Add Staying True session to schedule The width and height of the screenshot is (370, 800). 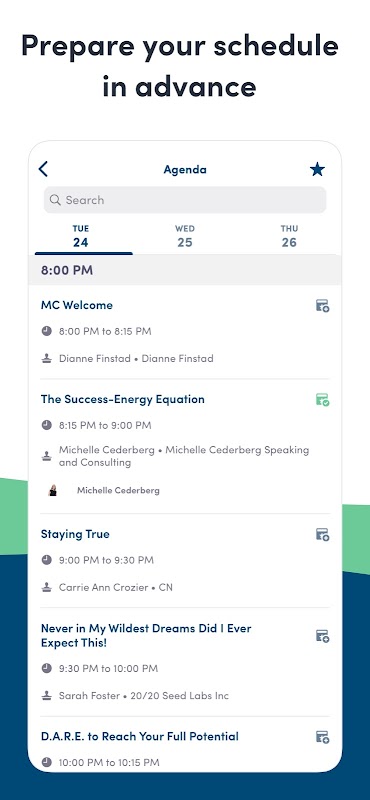coord(322,534)
